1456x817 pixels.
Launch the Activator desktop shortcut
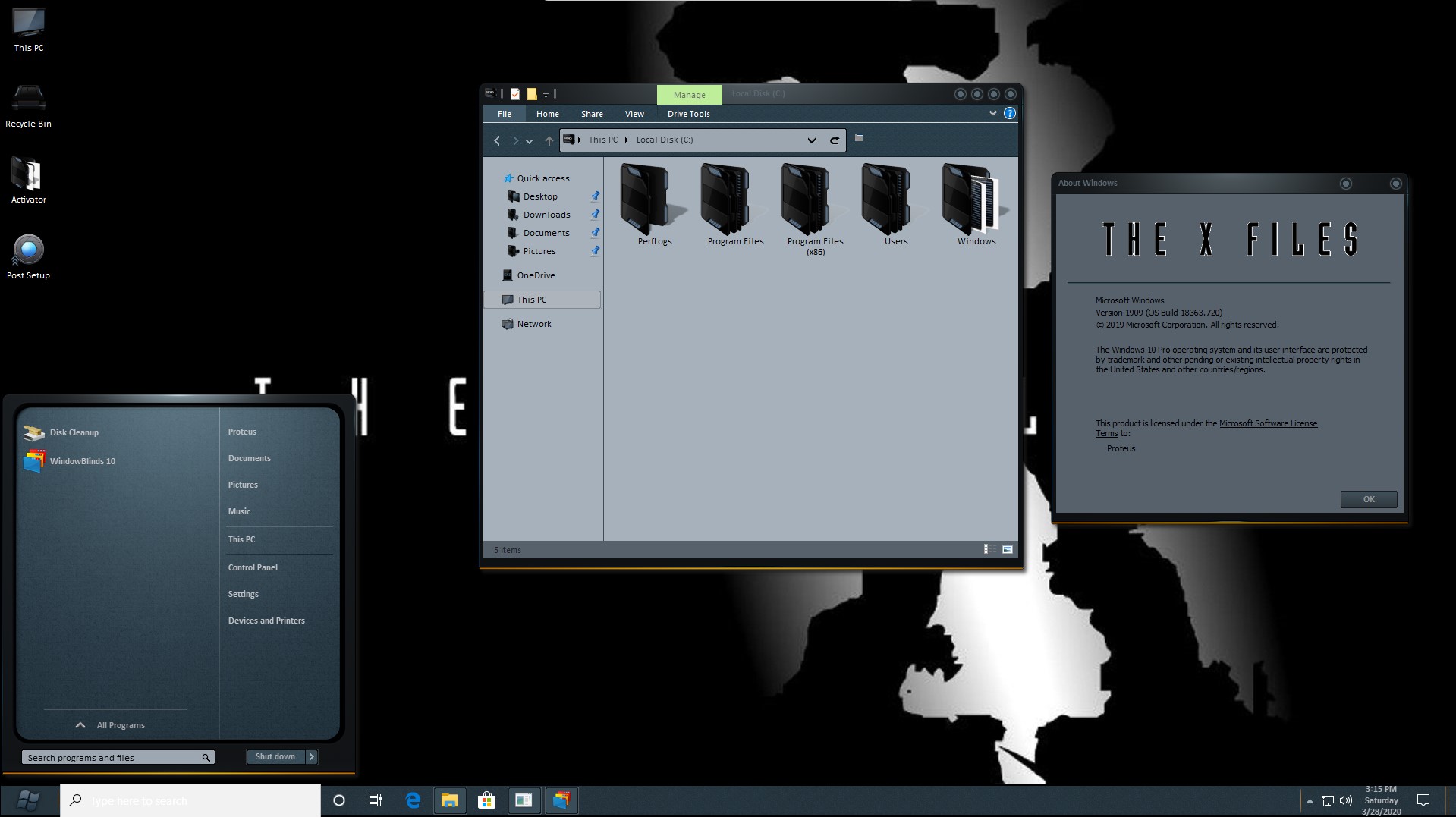tap(29, 181)
